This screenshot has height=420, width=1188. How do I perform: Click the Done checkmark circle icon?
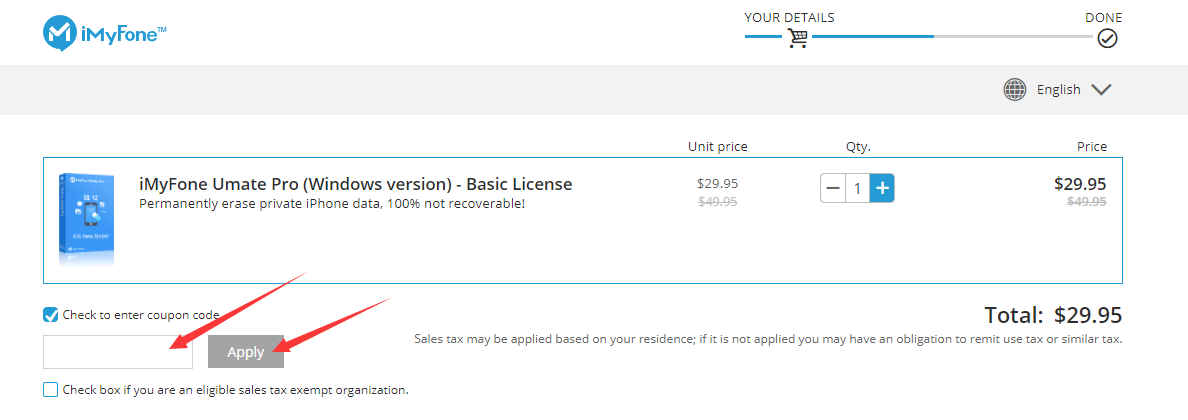click(x=1108, y=38)
